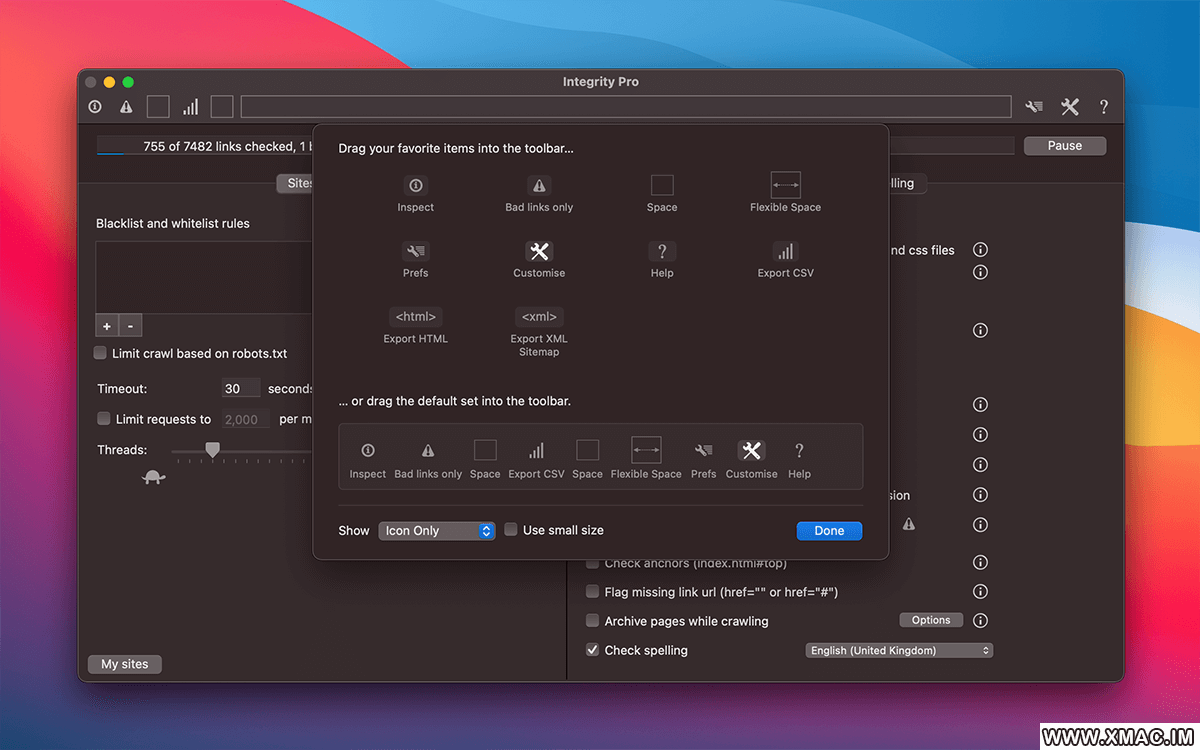
Task: Show info for Archive pages while crawling
Action: pyautogui.click(x=981, y=621)
